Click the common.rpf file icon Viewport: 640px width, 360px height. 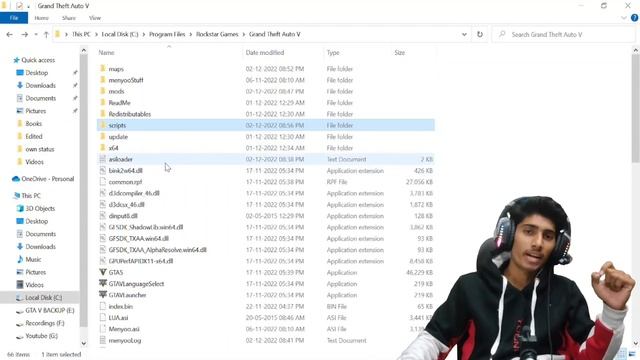[103, 182]
